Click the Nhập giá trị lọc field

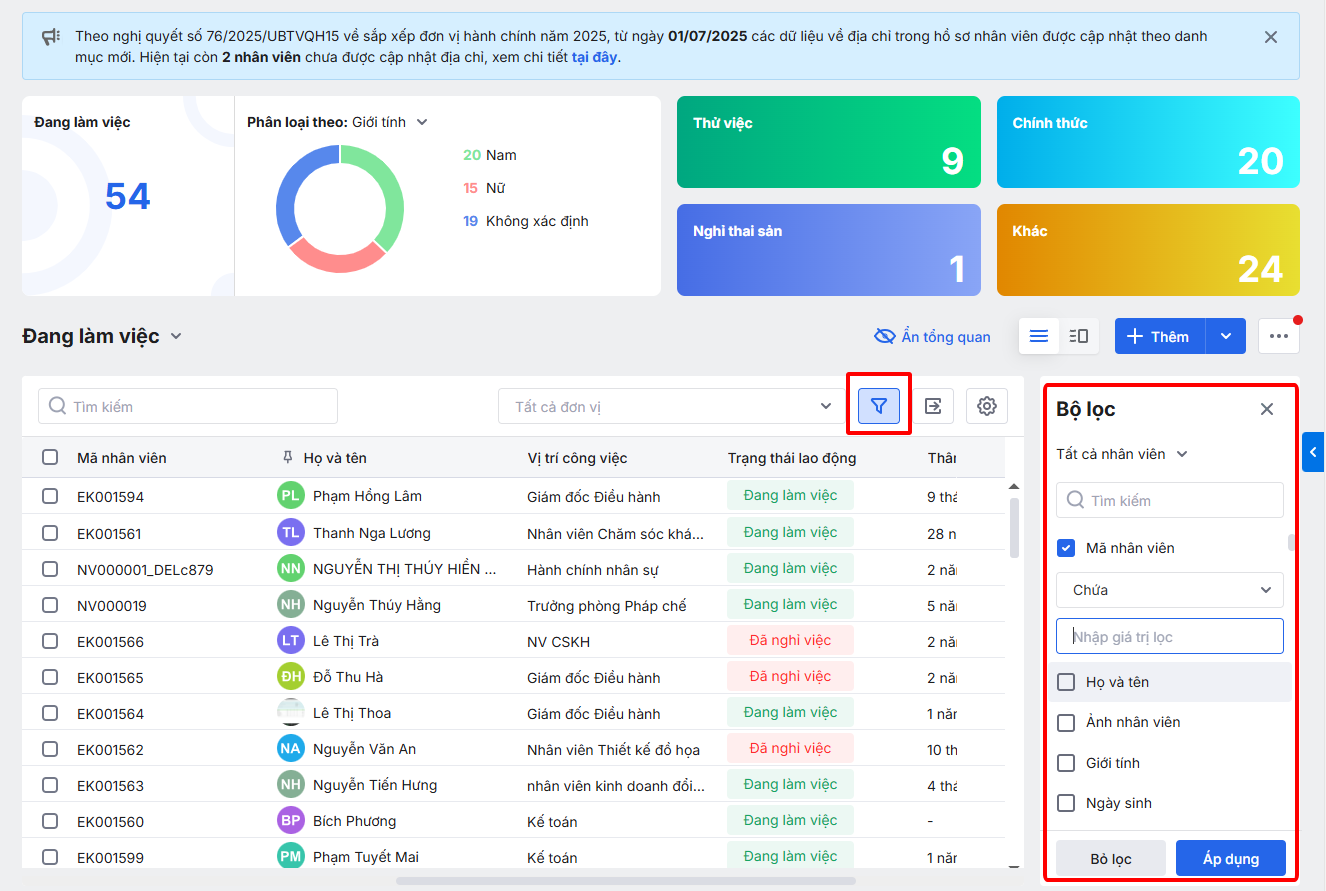click(1169, 636)
